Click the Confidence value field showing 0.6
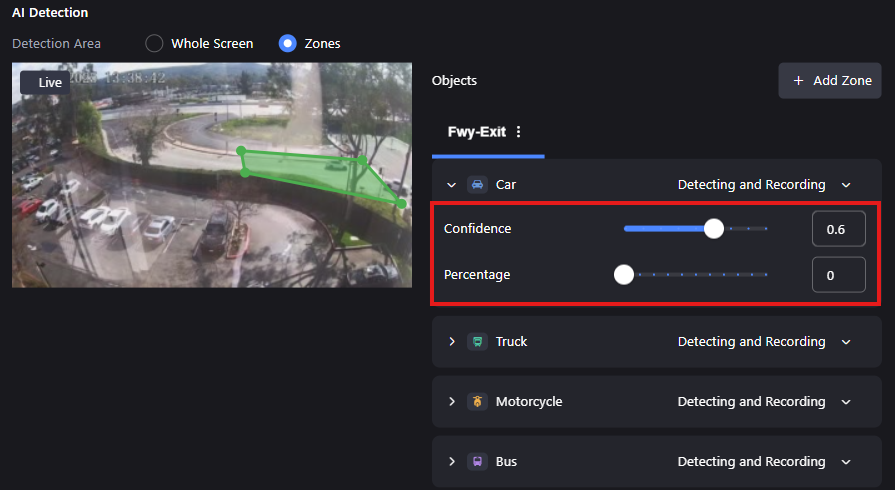Image resolution: width=895 pixels, height=490 pixels. (x=838, y=229)
